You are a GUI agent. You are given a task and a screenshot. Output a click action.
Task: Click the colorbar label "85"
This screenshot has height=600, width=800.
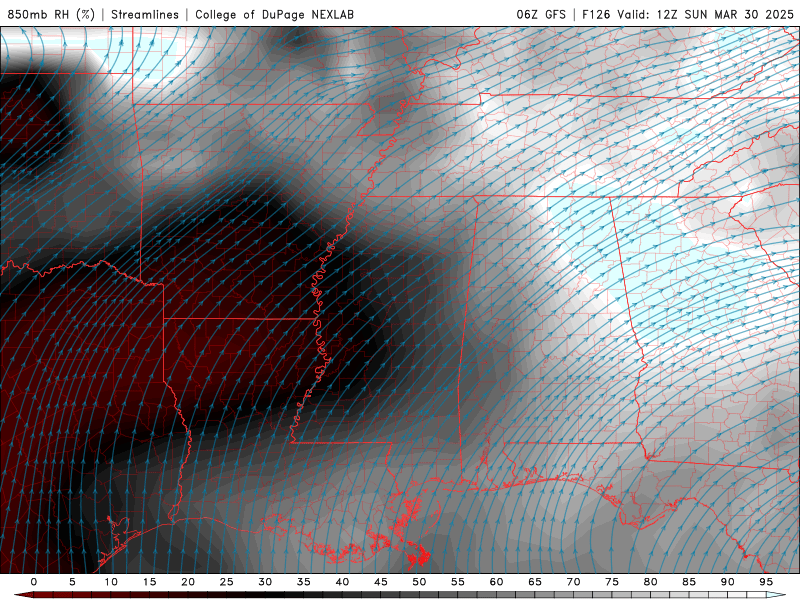pyautogui.click(x=689, y=582)
